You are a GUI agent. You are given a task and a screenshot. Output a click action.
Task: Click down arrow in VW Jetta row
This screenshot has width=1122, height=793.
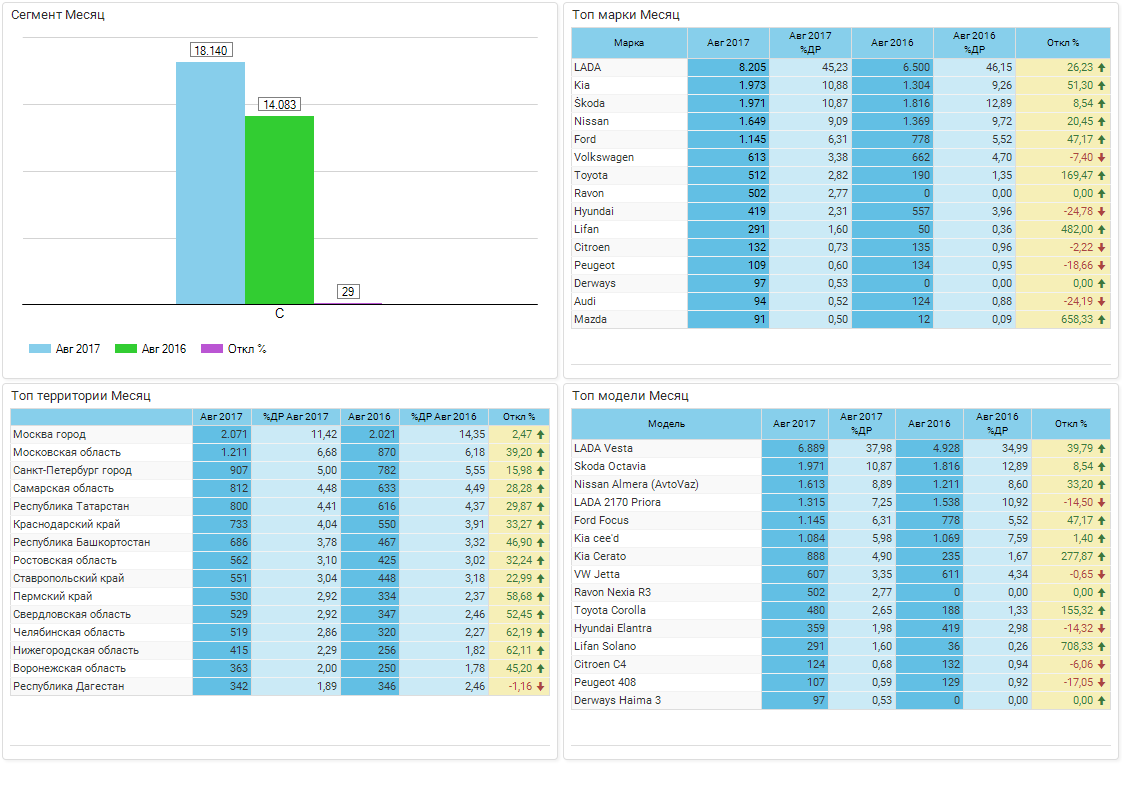pos(1102,575)
